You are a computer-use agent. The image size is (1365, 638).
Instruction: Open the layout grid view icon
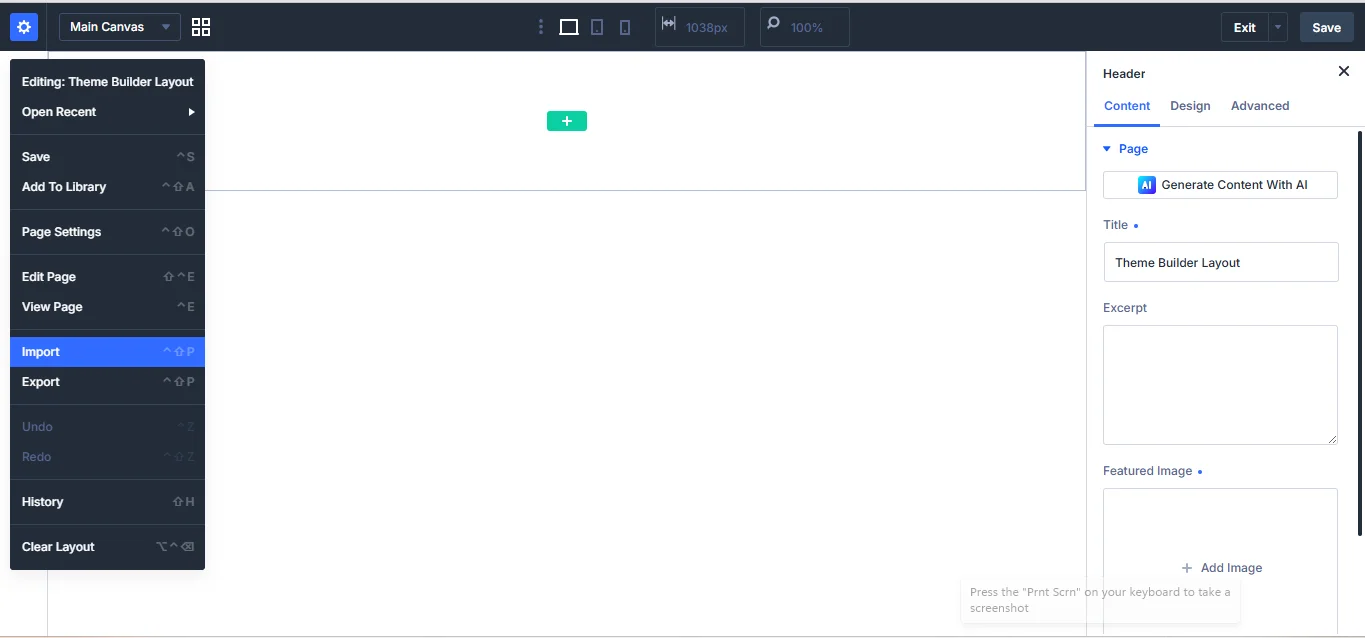tap(201, 27)
